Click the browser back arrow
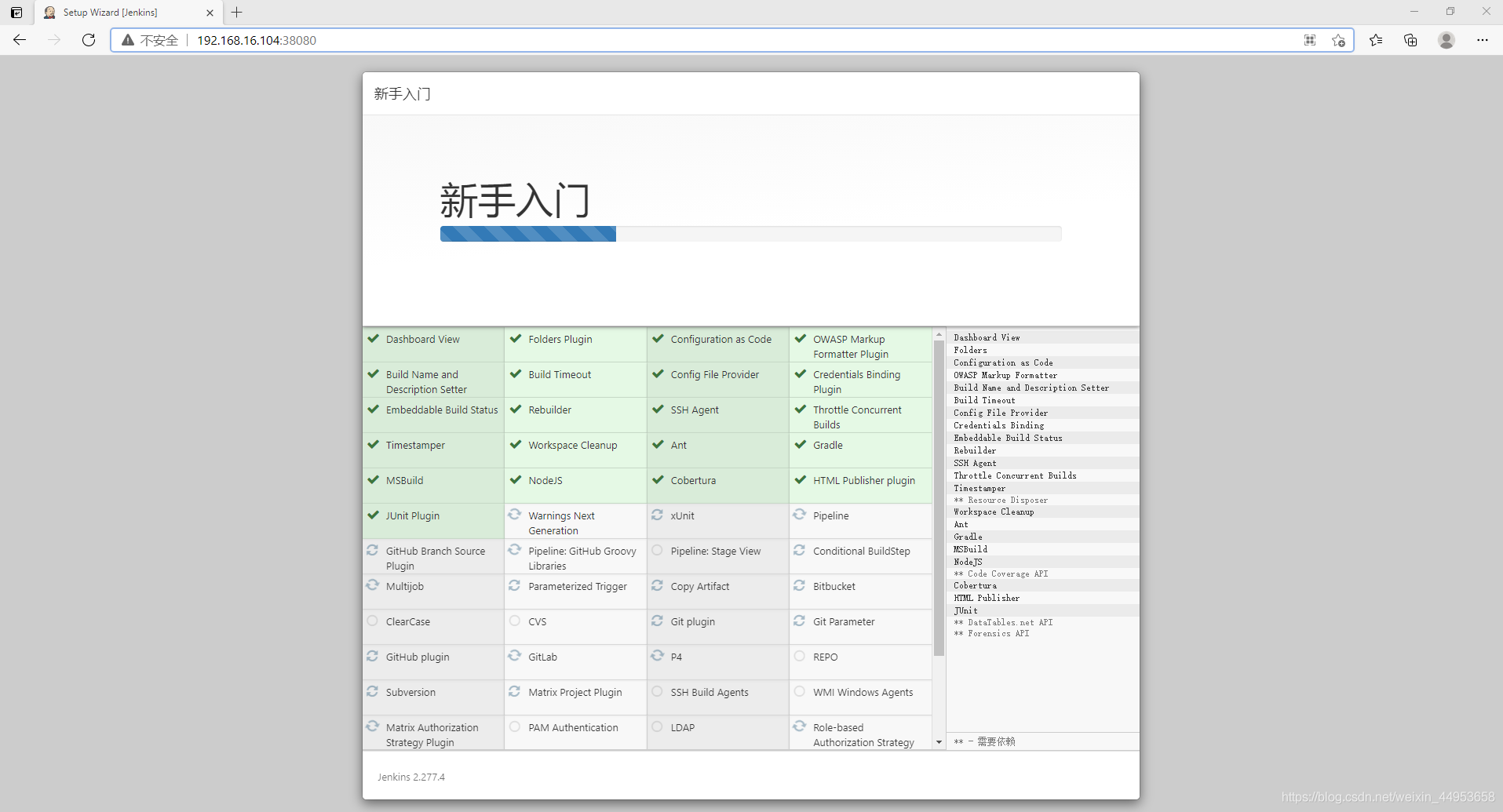1503x812 pixels. (x=20, y=40)
